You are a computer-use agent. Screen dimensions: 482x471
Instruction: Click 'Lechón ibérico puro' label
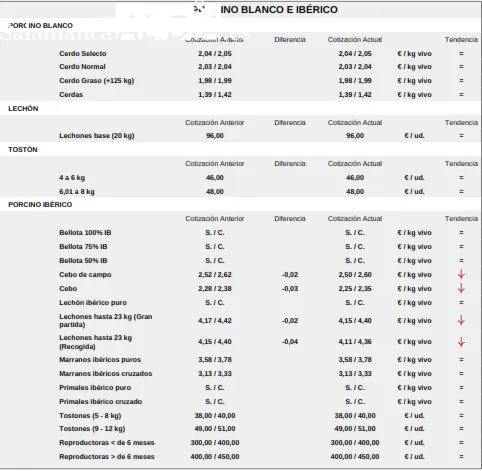(x=93, y=303)
